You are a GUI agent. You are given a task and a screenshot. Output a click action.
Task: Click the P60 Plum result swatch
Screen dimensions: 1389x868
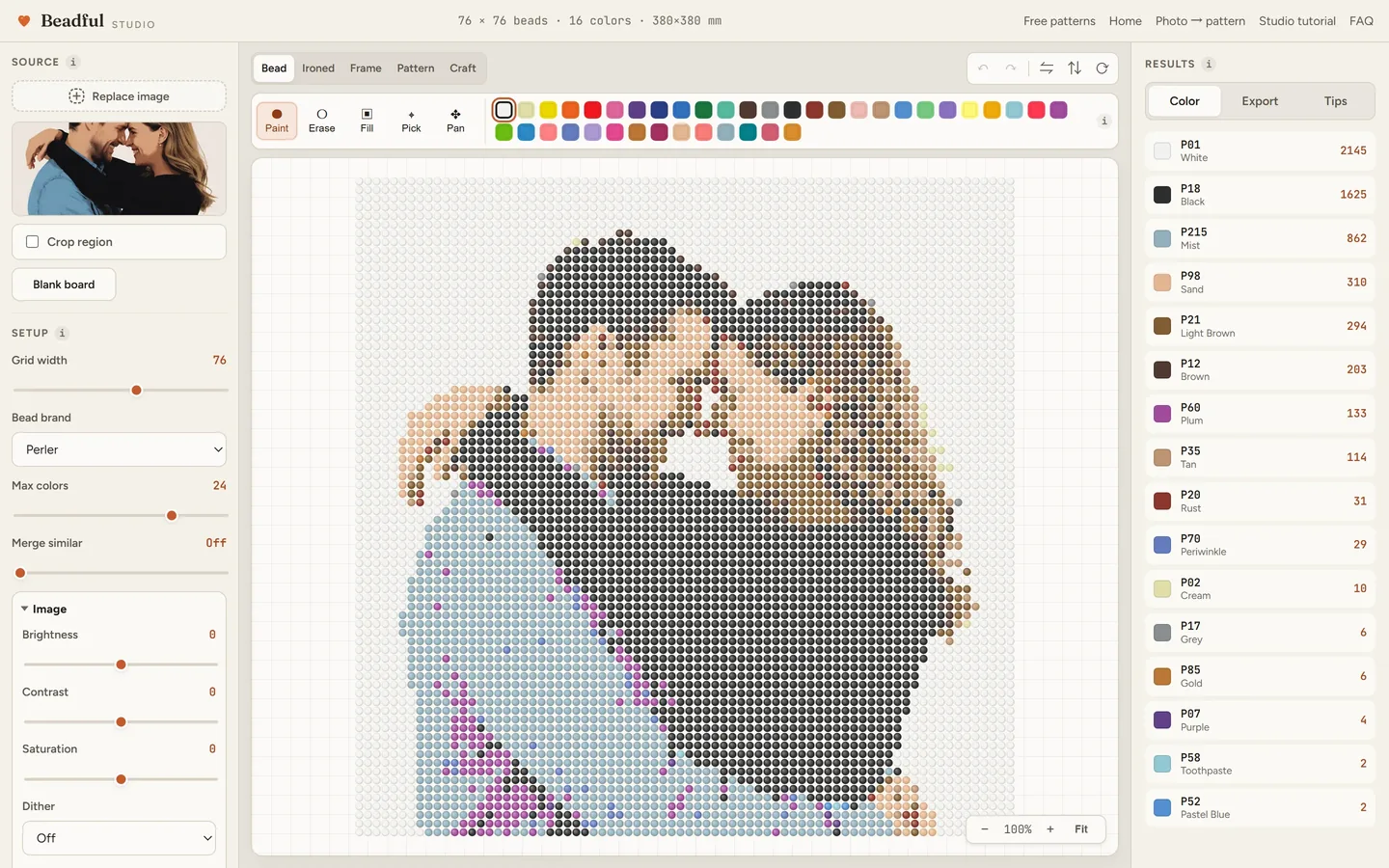1162,414
